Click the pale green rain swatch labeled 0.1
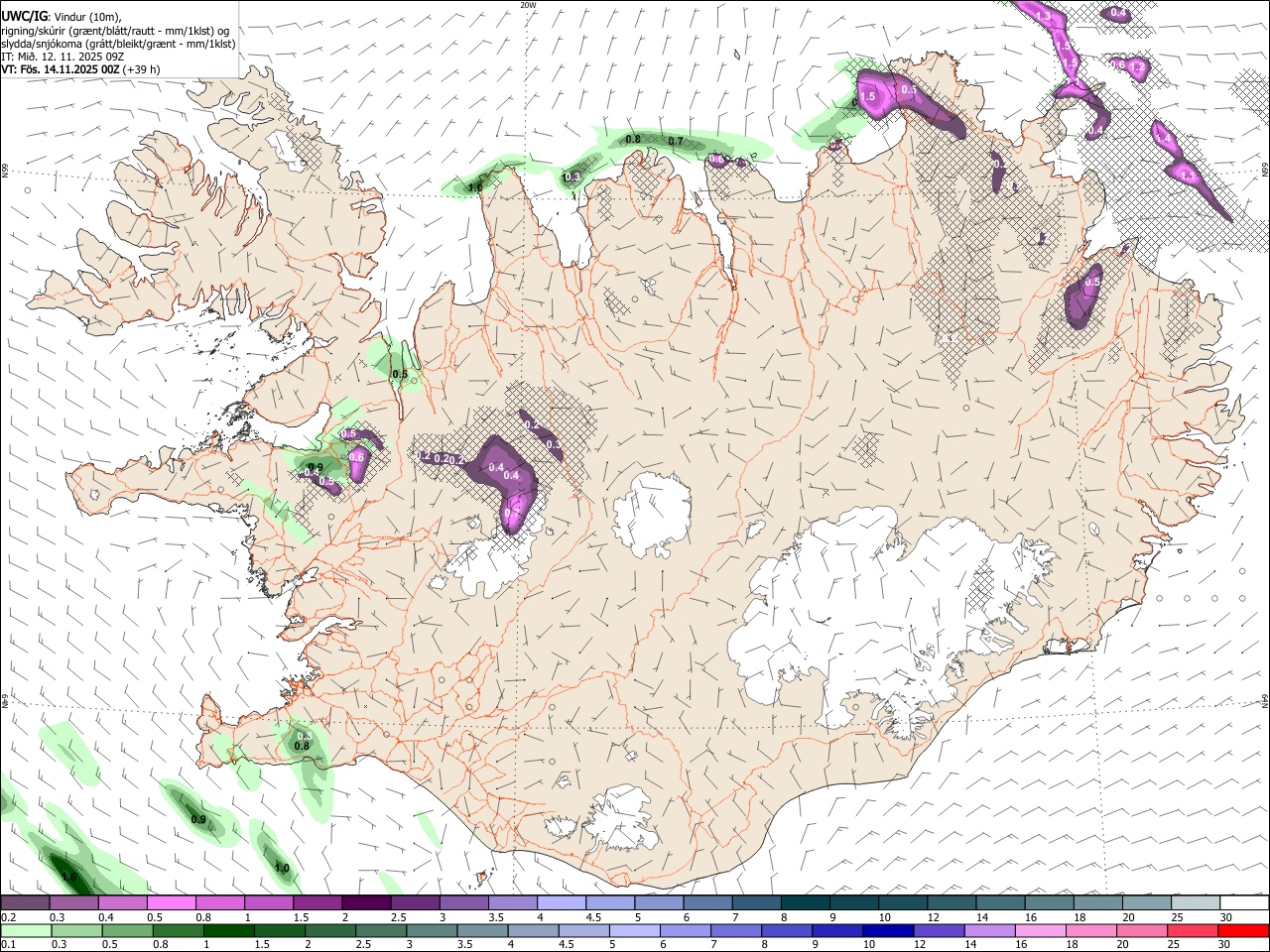The image size is (1270, 952). coord(27,931)
